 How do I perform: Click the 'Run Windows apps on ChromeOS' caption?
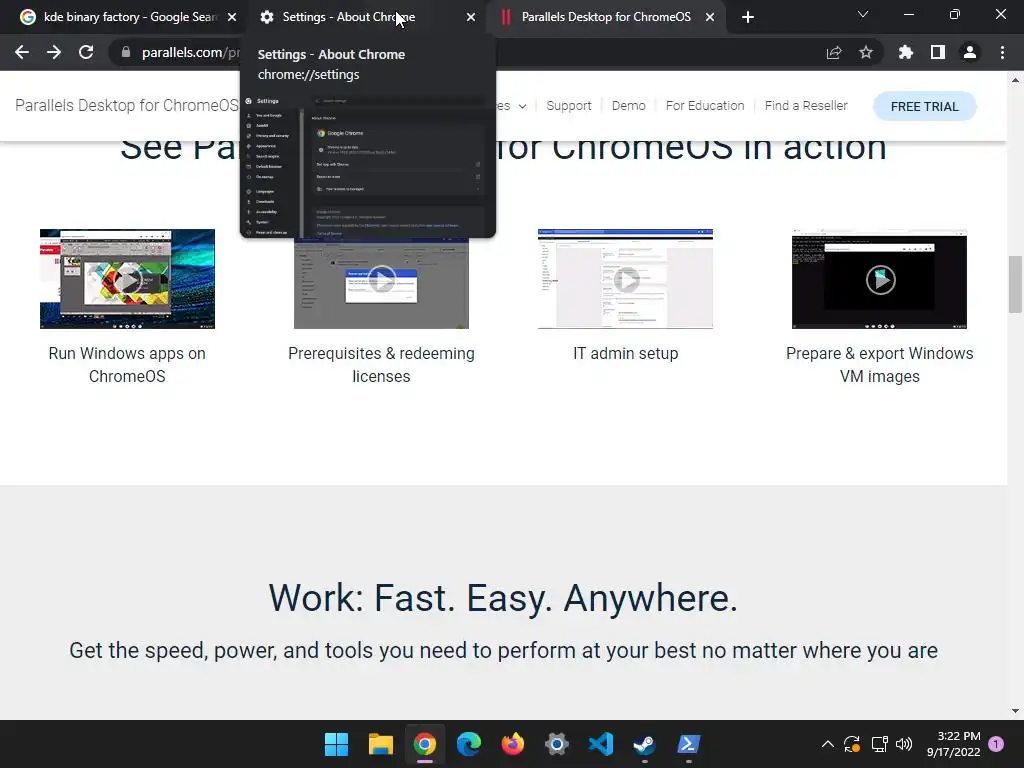127,364
